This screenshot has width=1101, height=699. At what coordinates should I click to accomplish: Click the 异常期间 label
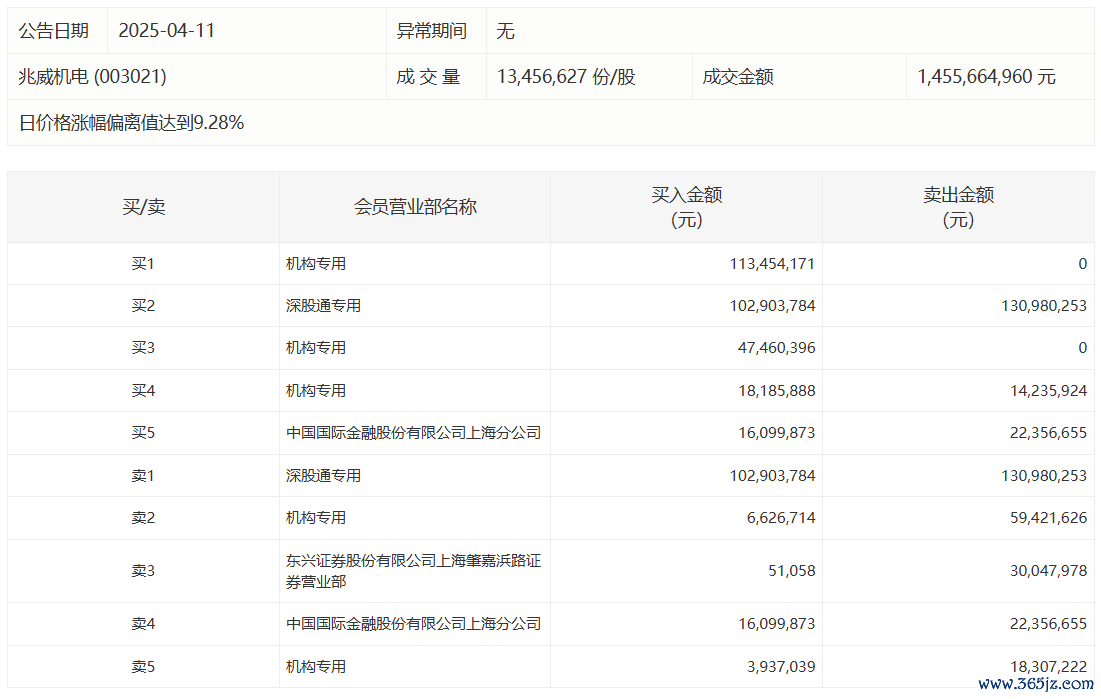click(432, 31)
